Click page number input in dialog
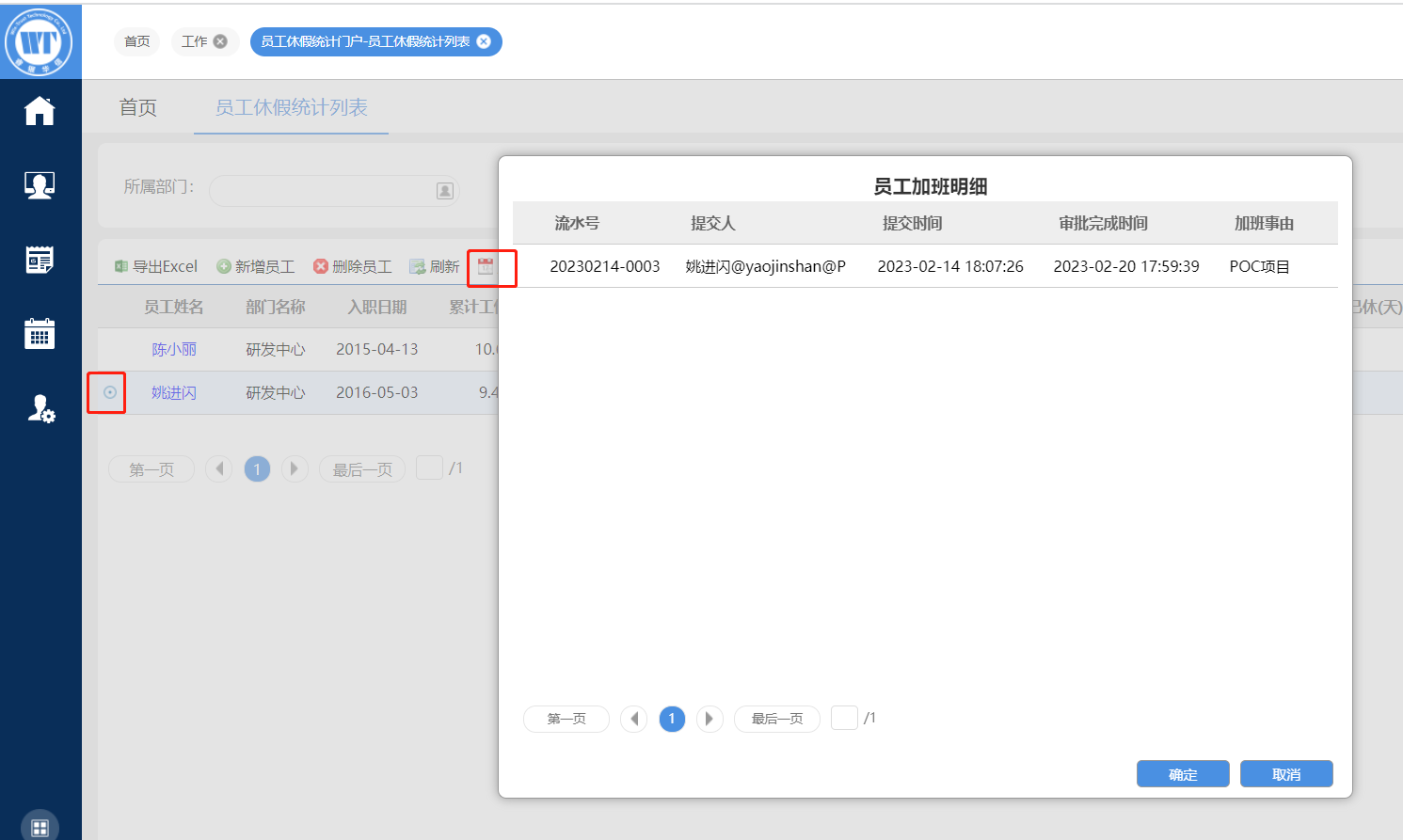Viewport: 1403px width, 840px height. [x=844, y=718]
